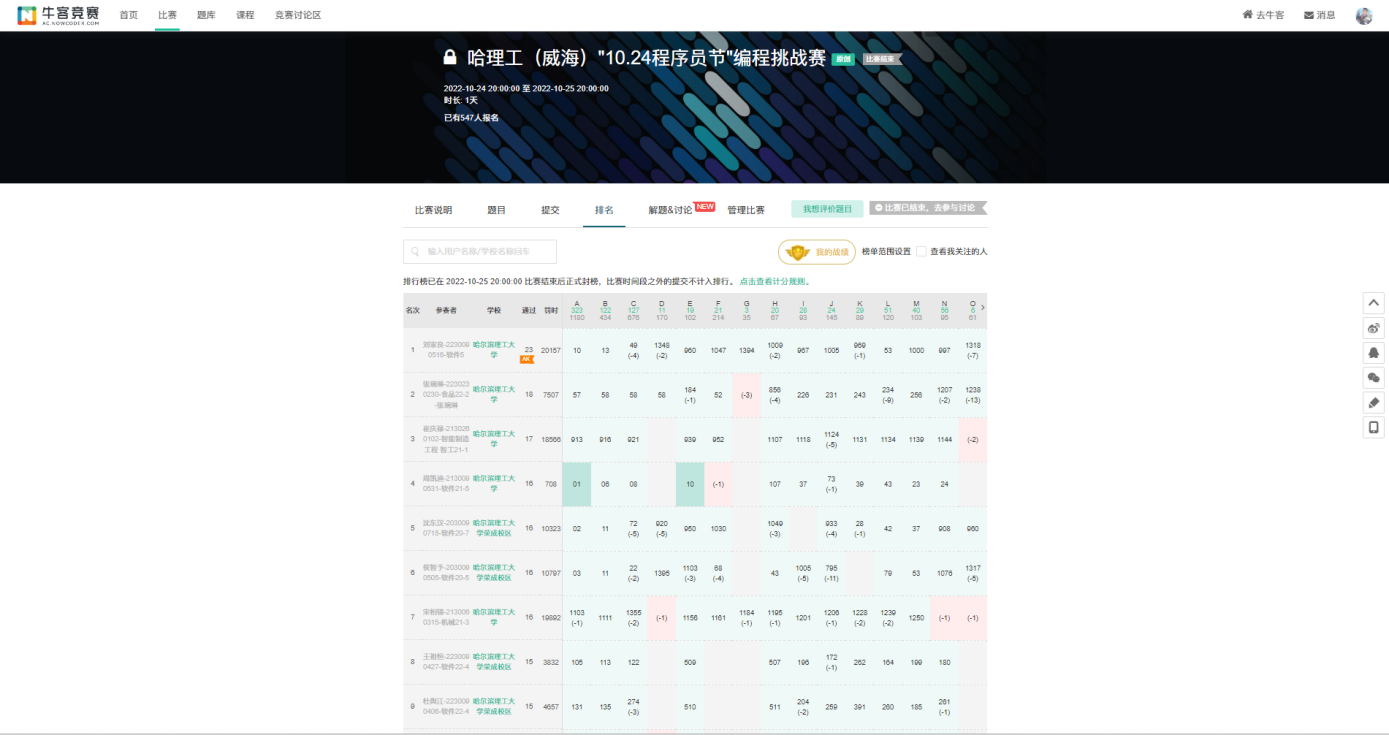
Task: Open problem D column header
Action: point(662,310)
